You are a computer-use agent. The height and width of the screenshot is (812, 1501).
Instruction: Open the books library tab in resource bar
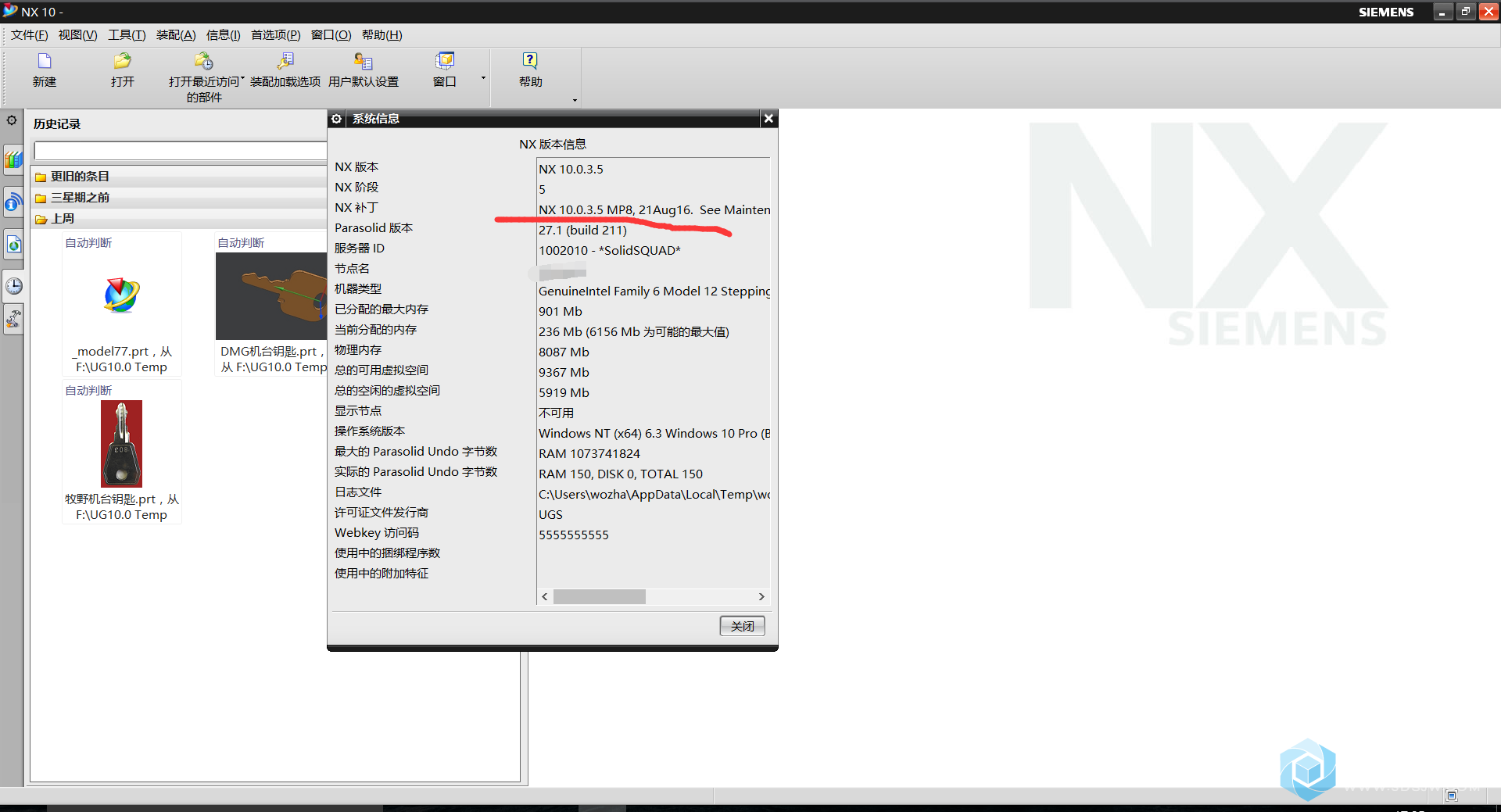click(13, 160)
